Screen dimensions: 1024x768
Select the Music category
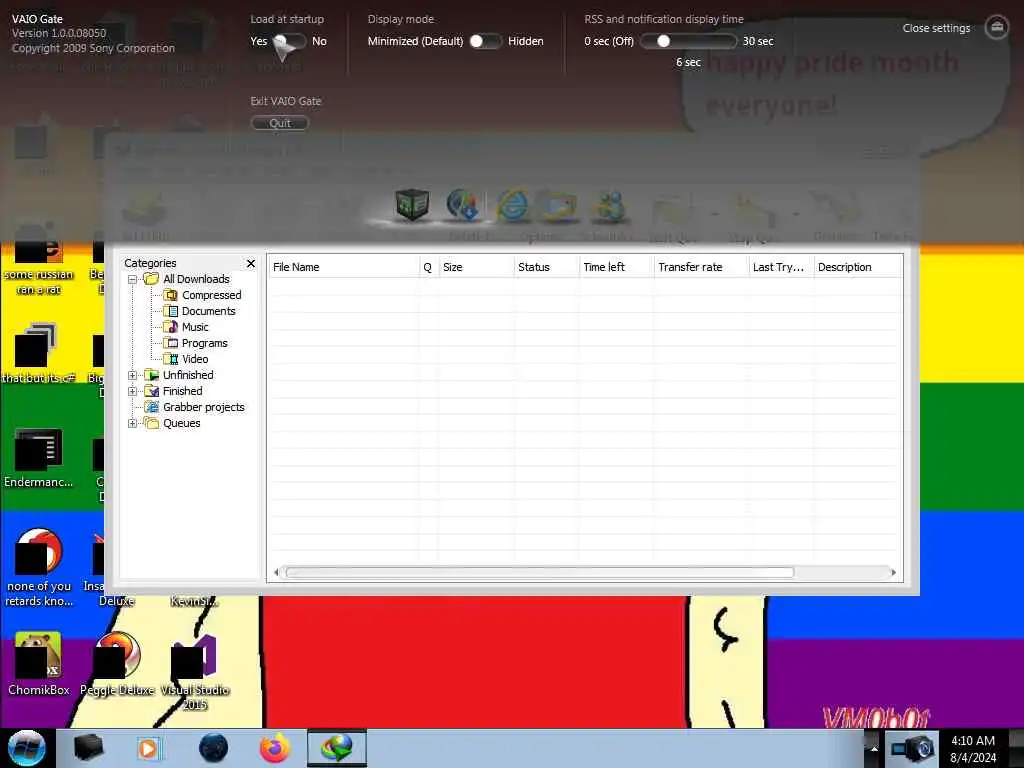click(195, 327)
